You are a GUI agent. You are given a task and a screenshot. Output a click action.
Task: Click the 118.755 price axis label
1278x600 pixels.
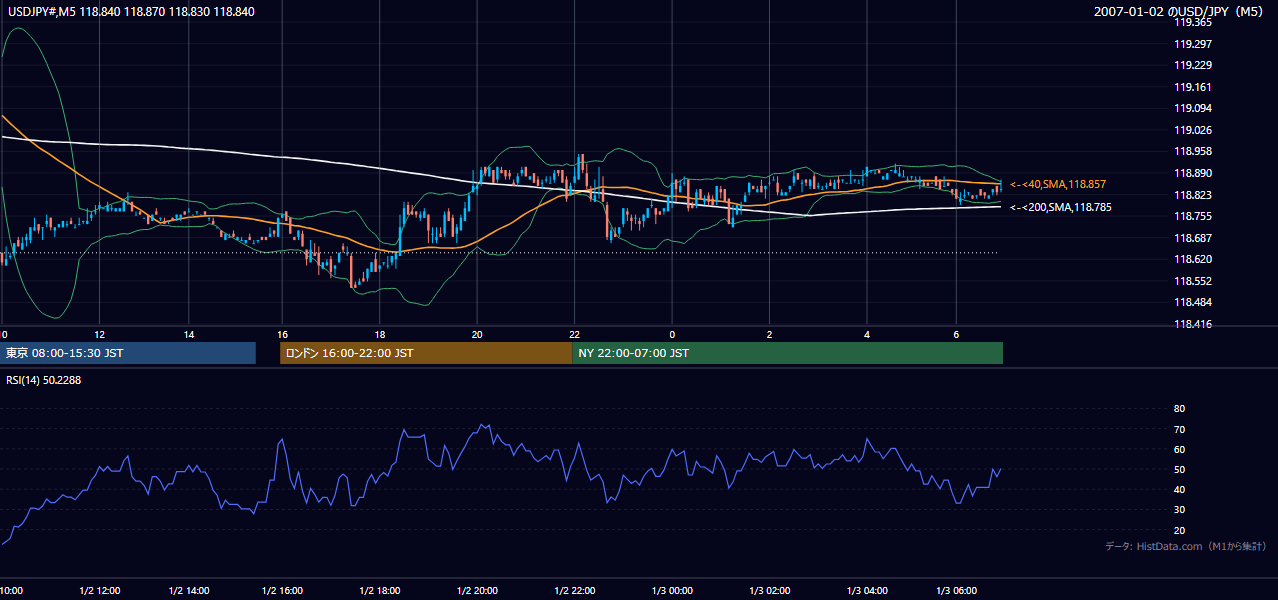coord(1193,216)
